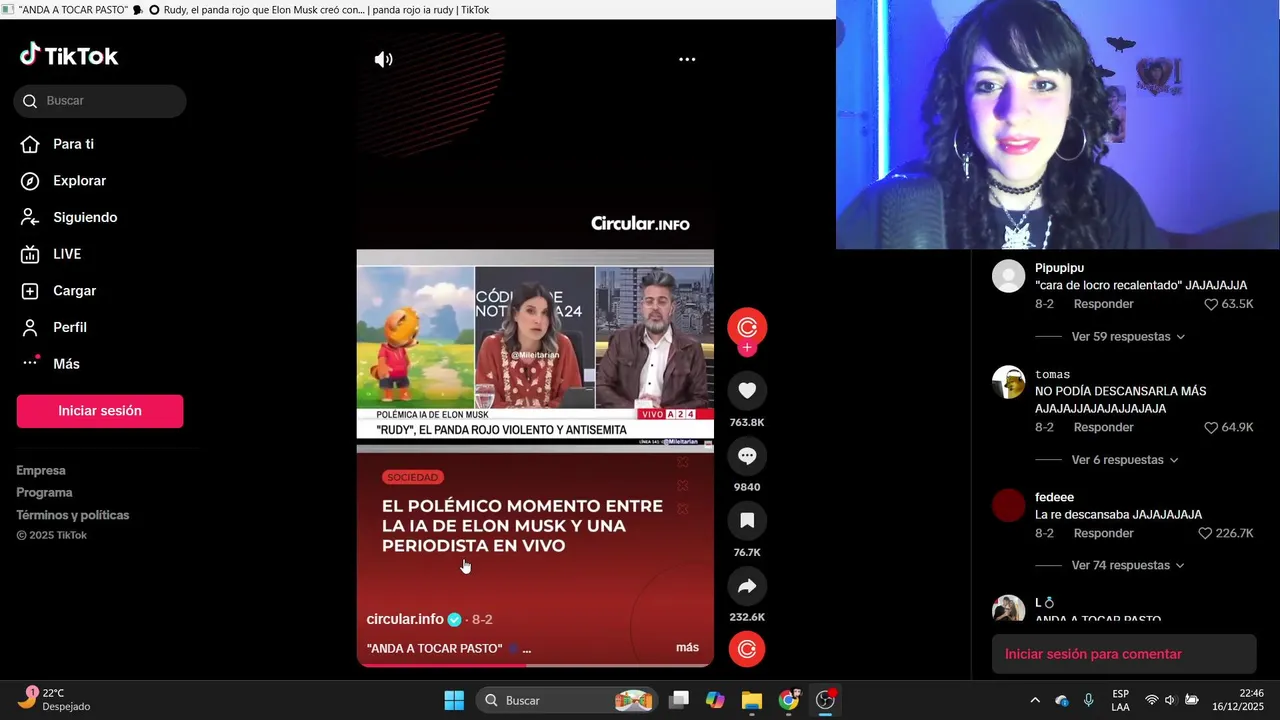
Task: Like fedeee's comment with 226.7K heart
Action: [1205, 534]
